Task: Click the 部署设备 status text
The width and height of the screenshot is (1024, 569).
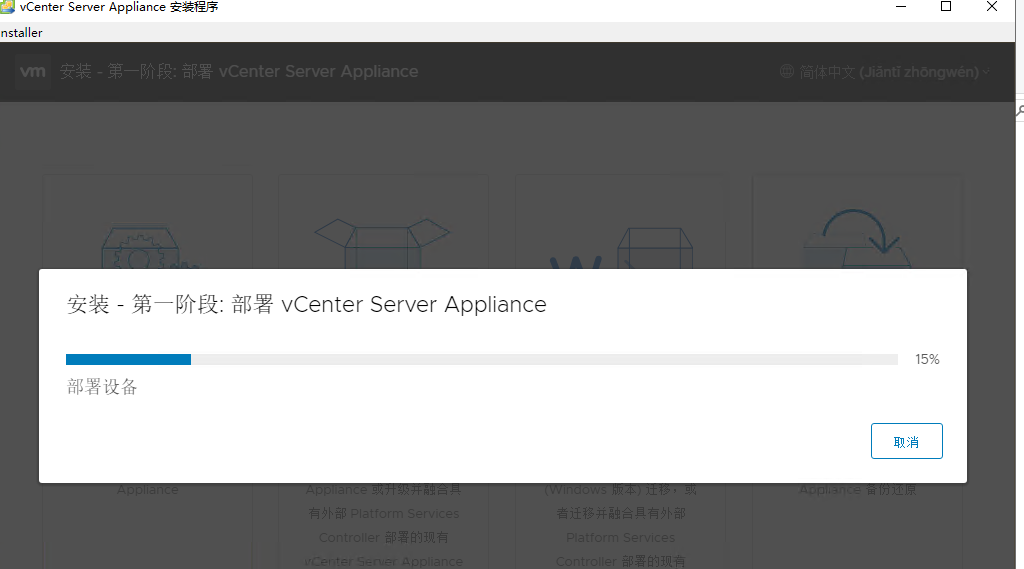Action: click(x=102, y=387)
